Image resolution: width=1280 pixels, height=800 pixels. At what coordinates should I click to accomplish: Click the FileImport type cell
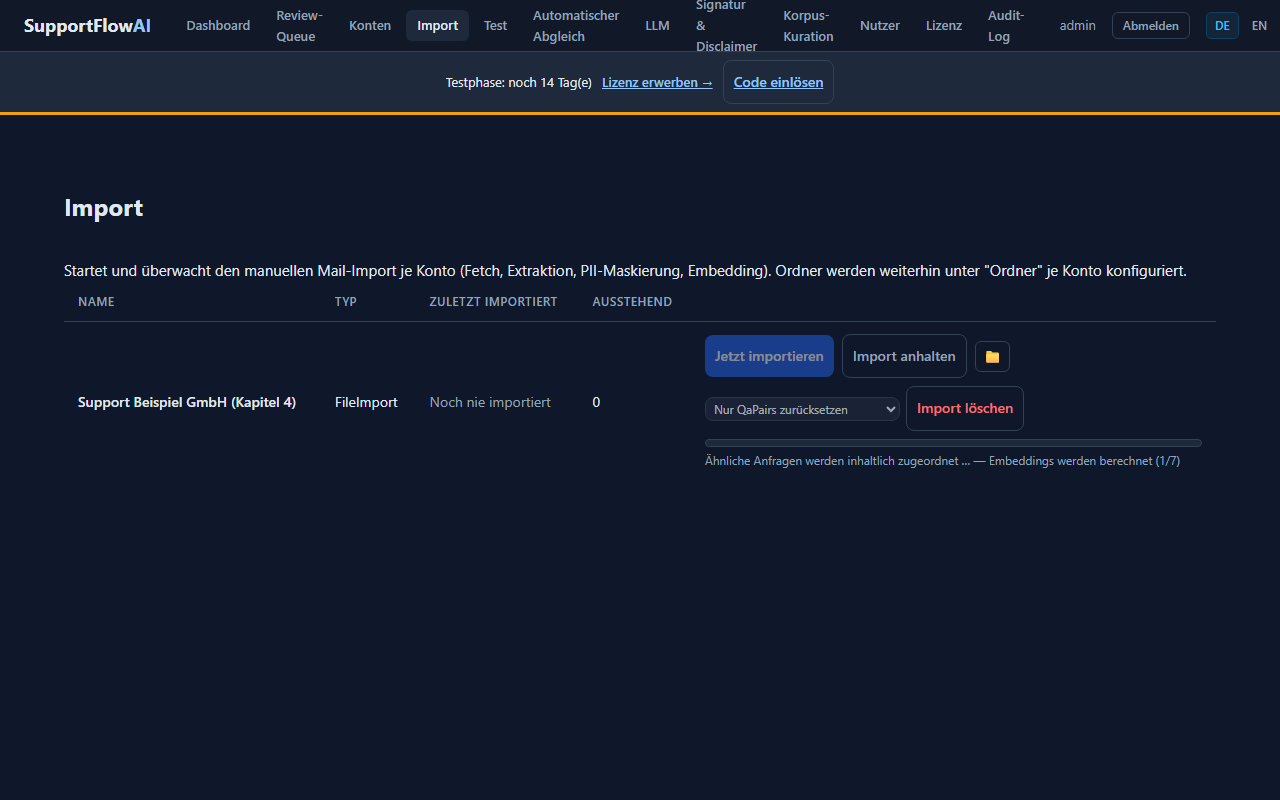366,402
